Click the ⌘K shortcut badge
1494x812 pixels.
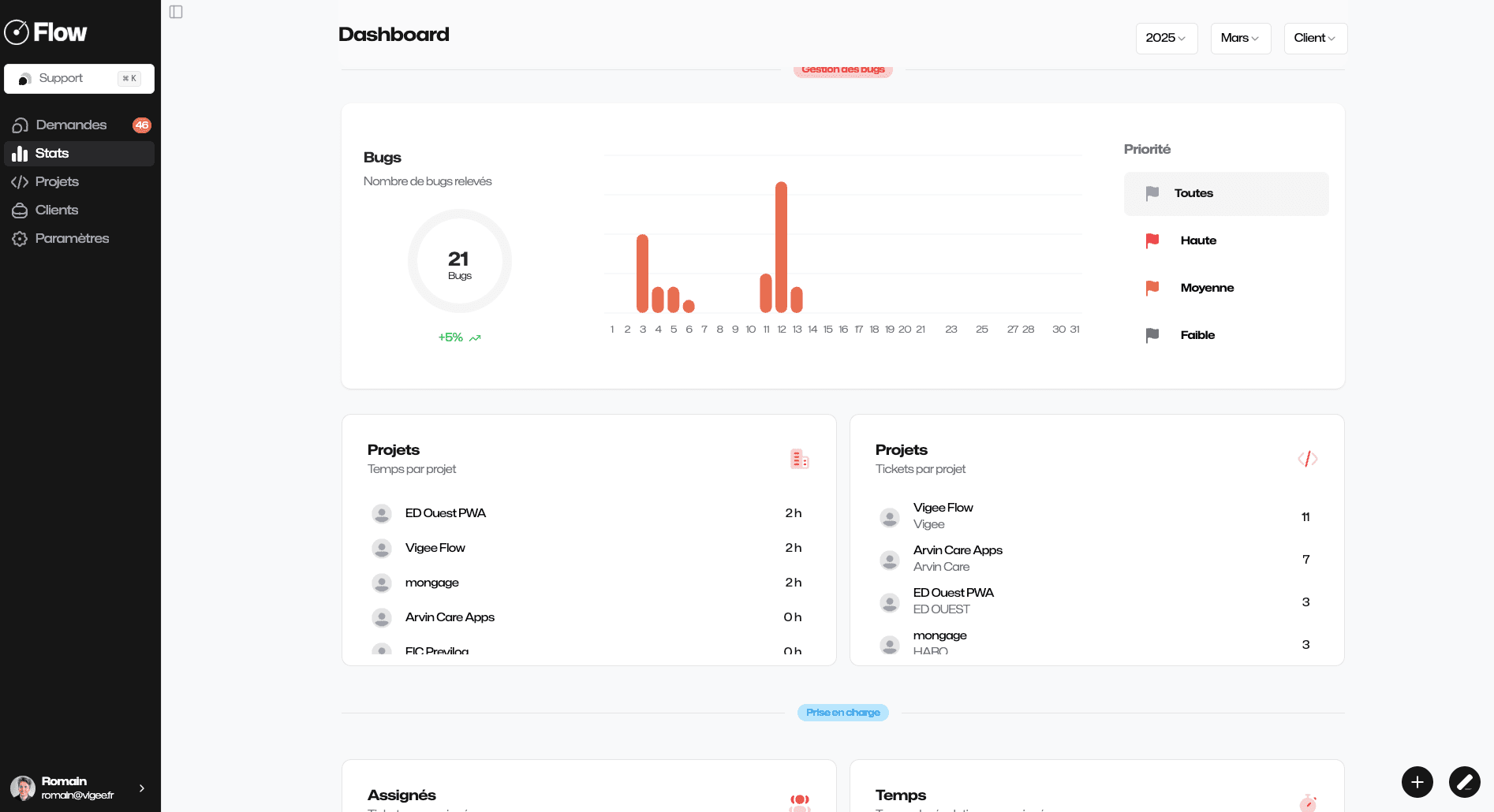(129, 78)
